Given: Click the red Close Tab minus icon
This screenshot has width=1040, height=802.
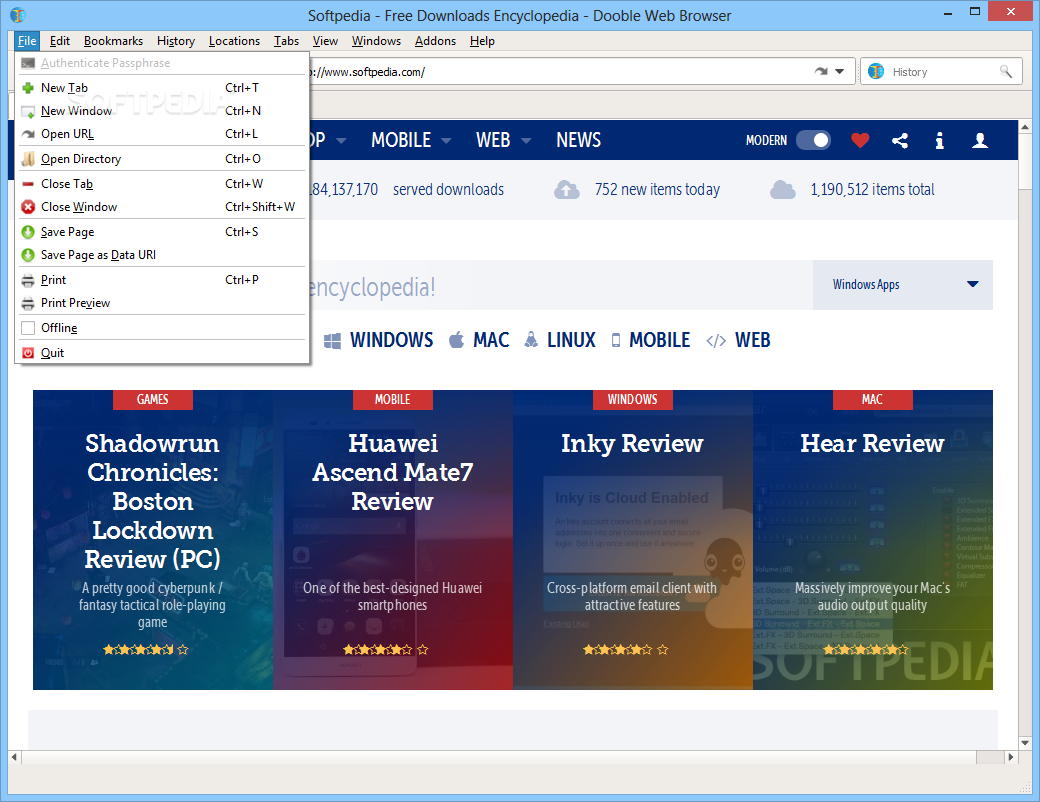Looking at the screenshot, I should [28, 184].
